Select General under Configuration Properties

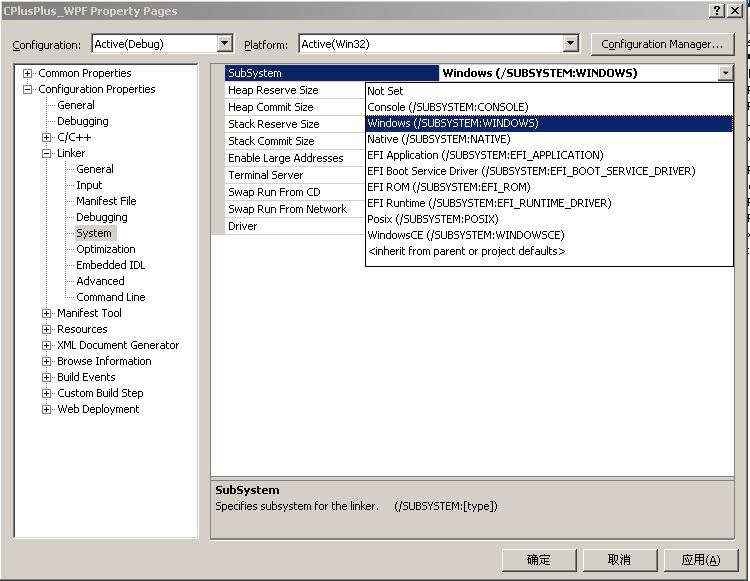click(x=76, y=105)
